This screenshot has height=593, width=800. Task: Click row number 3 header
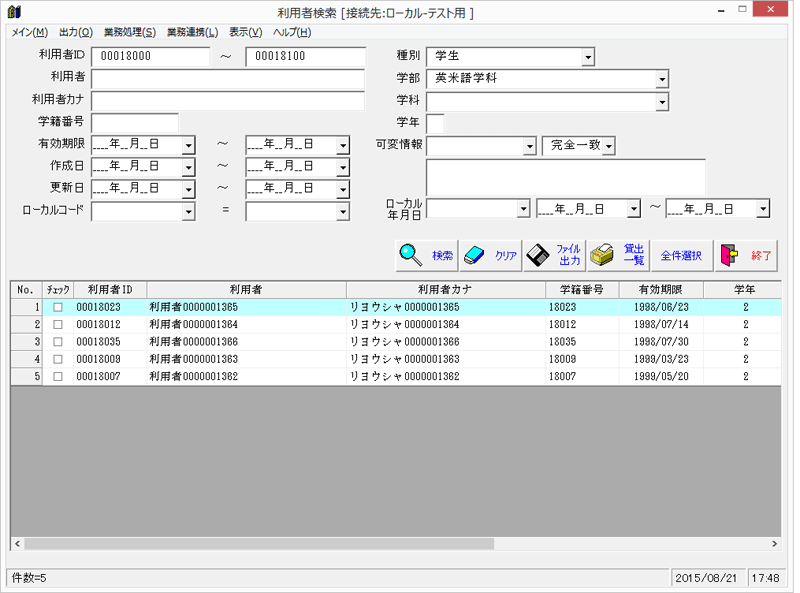click(27, 342)
